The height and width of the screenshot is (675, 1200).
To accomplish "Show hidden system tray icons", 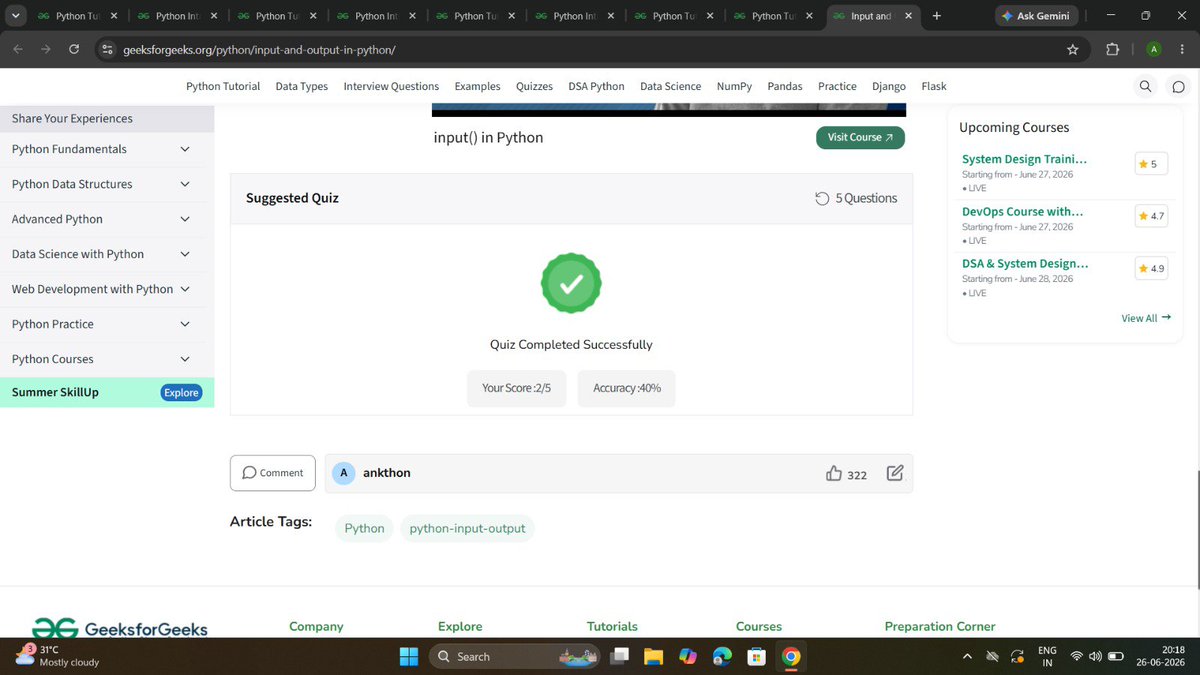I will pyautogui.click(x=966, y=656).
